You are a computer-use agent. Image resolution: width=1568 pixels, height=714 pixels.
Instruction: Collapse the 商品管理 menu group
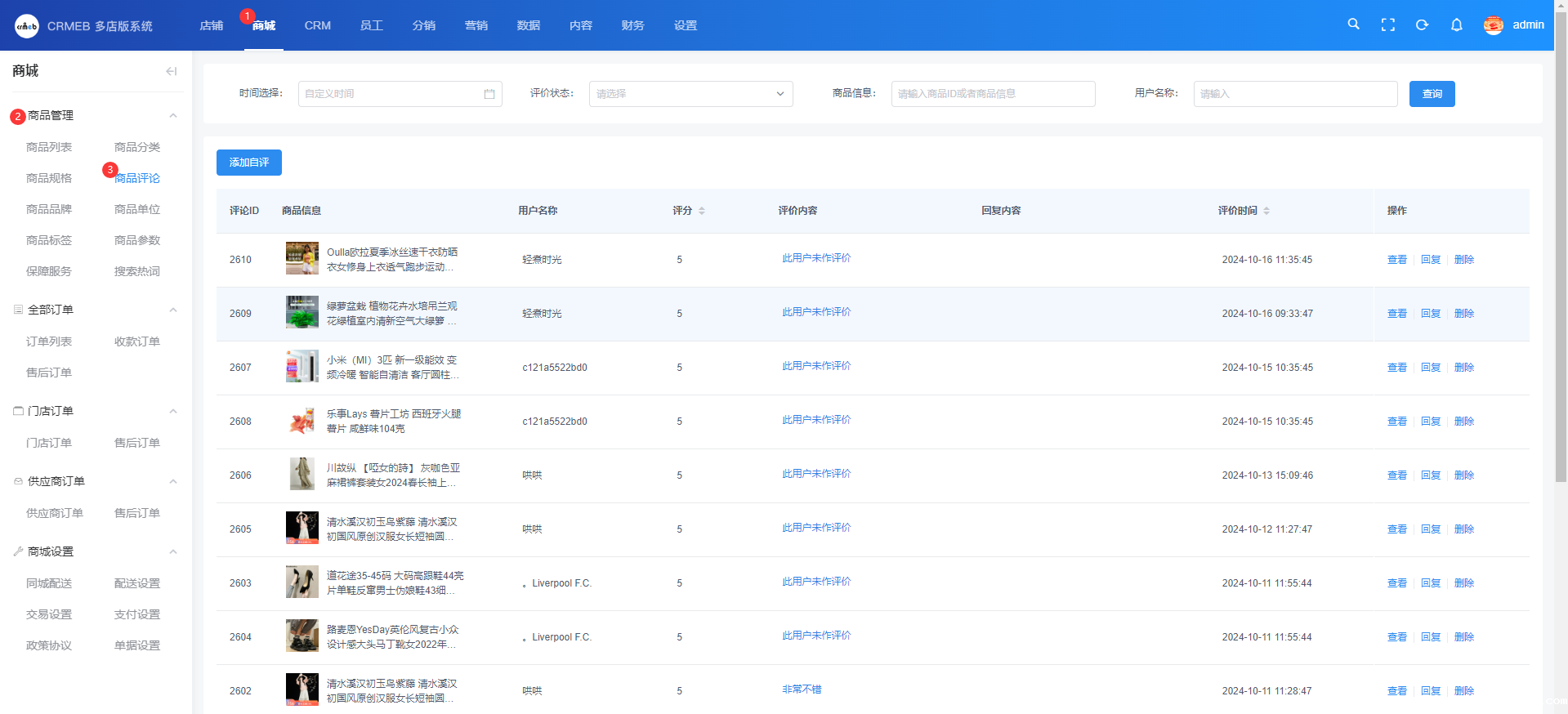click(x=172, y=116)
